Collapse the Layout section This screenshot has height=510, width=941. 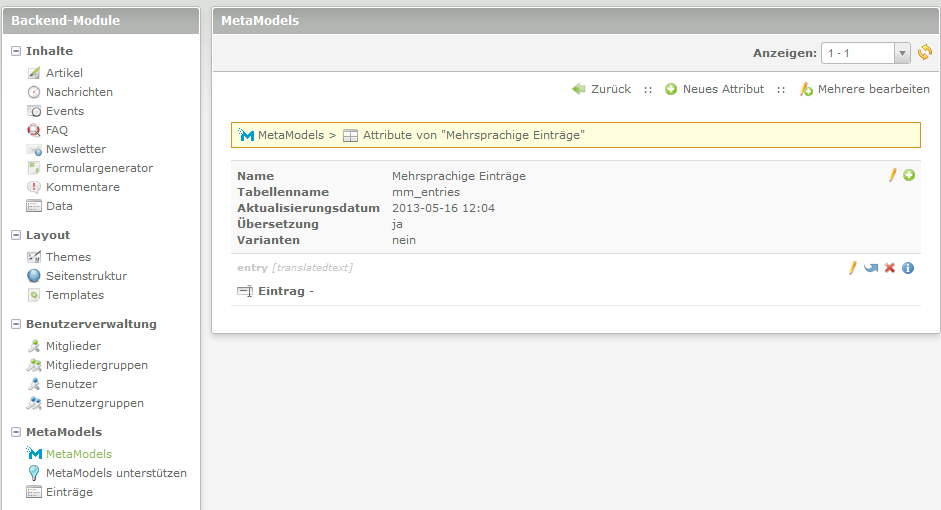click(16, 235)
